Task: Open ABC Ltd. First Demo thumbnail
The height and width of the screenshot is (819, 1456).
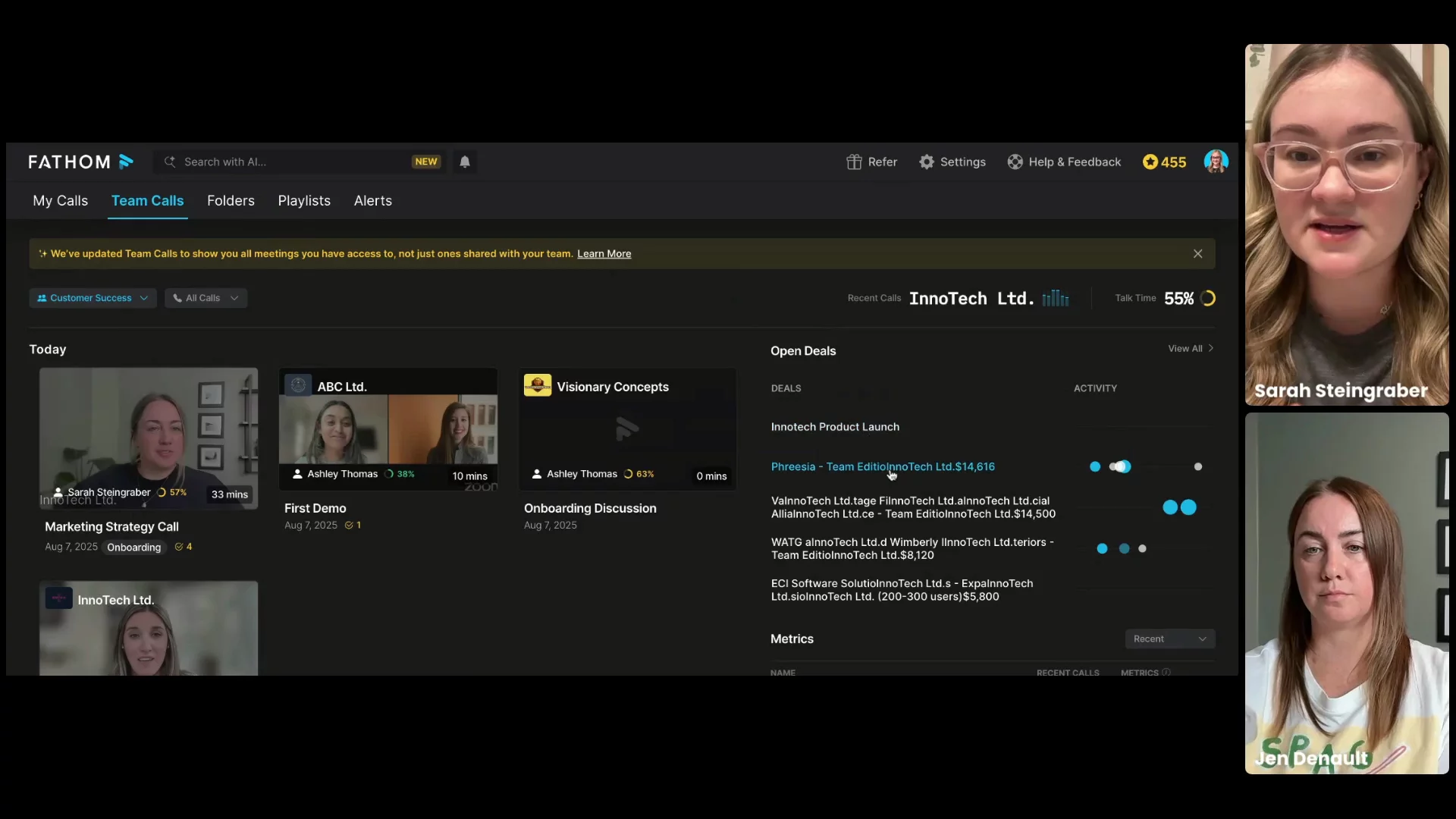Action: [388, 429]
